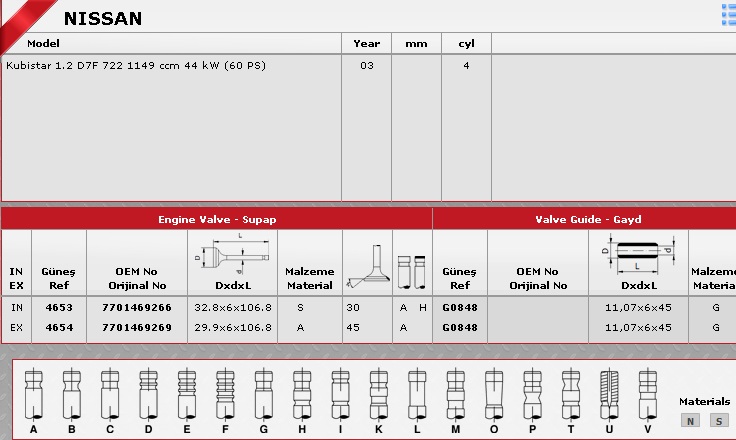Click the Year column header
This screenshot has width=736, height=440.
[366, 44]
